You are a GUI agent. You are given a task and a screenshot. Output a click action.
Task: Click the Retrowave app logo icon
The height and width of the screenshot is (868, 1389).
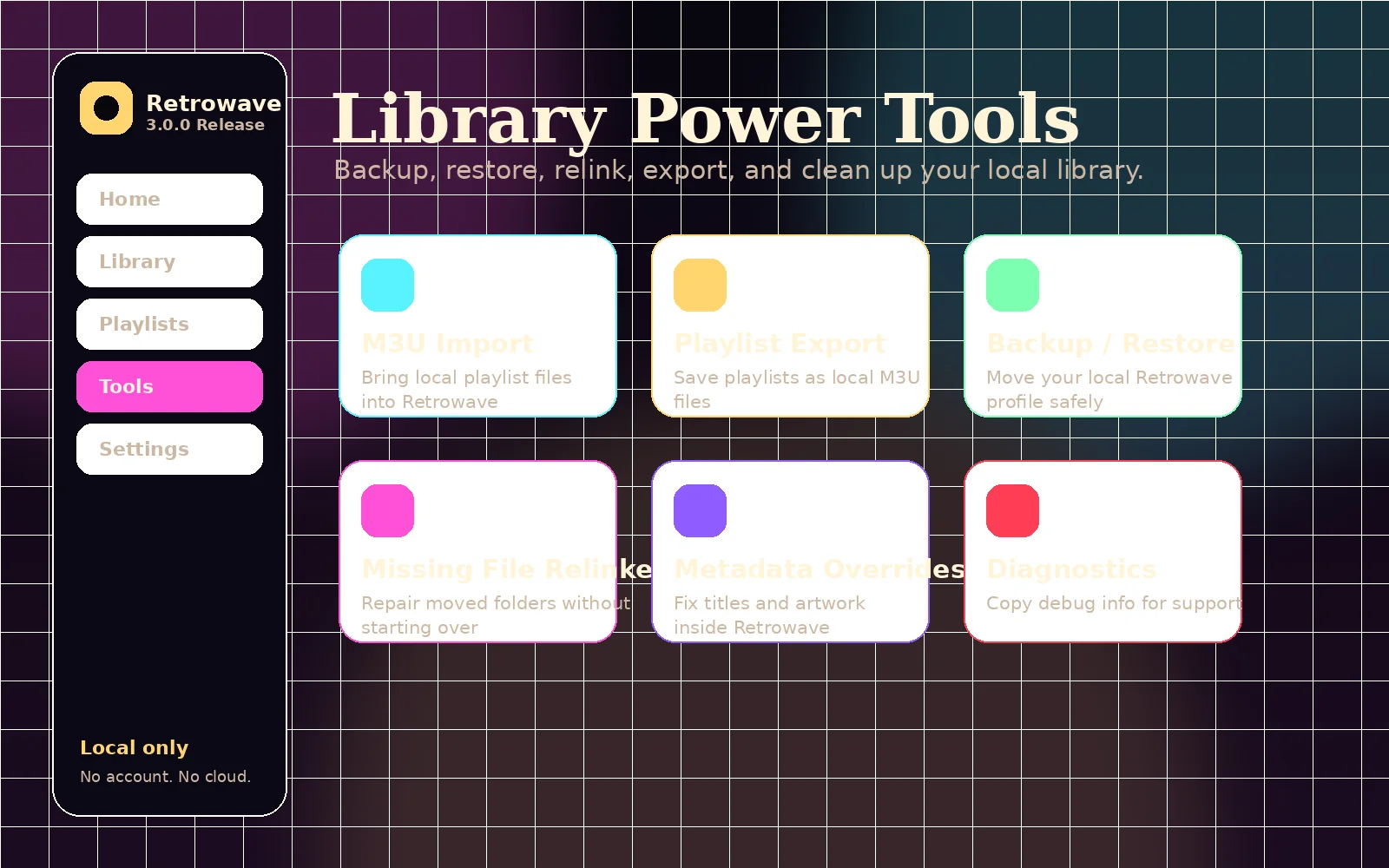point(106,108)
